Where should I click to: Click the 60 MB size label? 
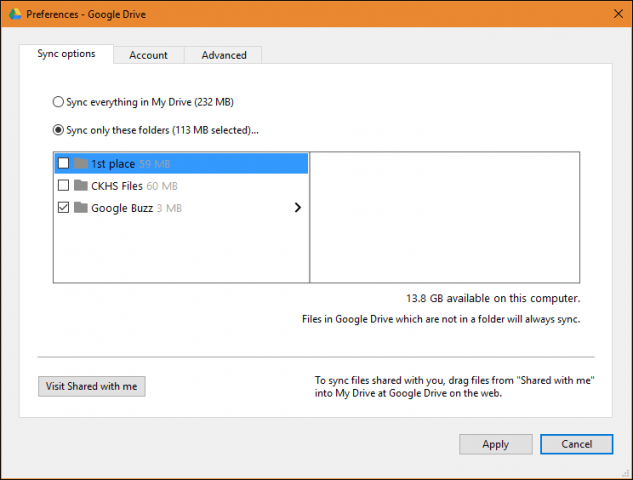click(162, 186)
